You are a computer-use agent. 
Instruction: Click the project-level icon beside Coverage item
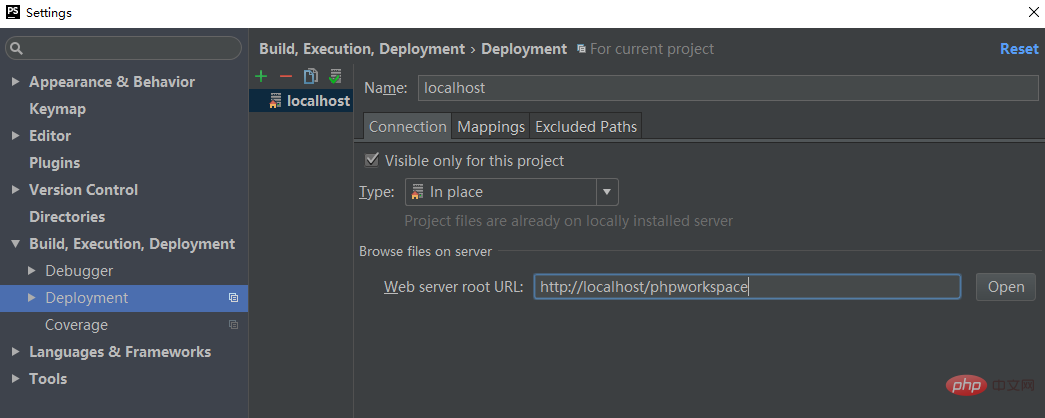[x=233, y=325]
